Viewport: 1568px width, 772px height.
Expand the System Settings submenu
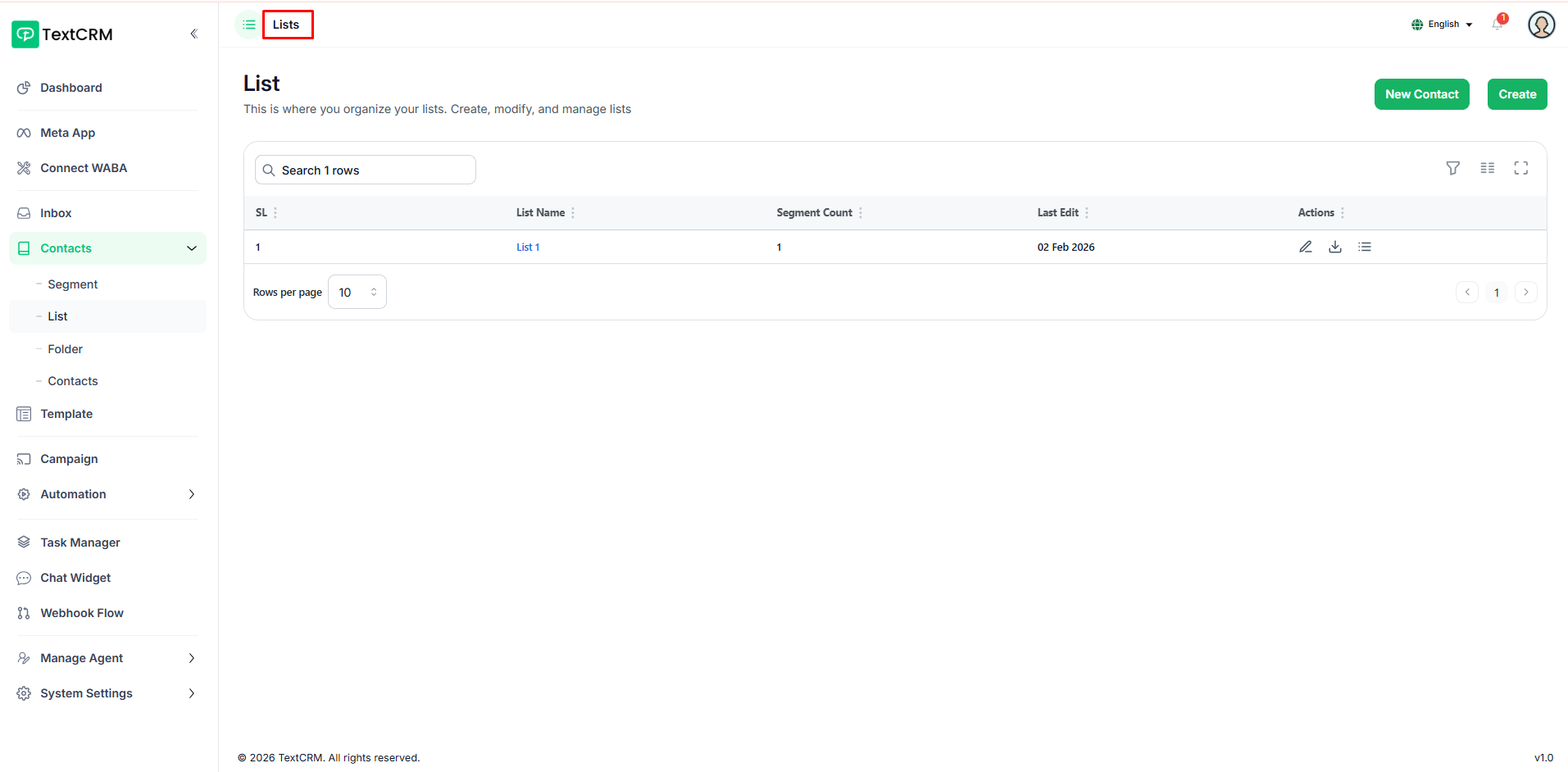(191, 693)
